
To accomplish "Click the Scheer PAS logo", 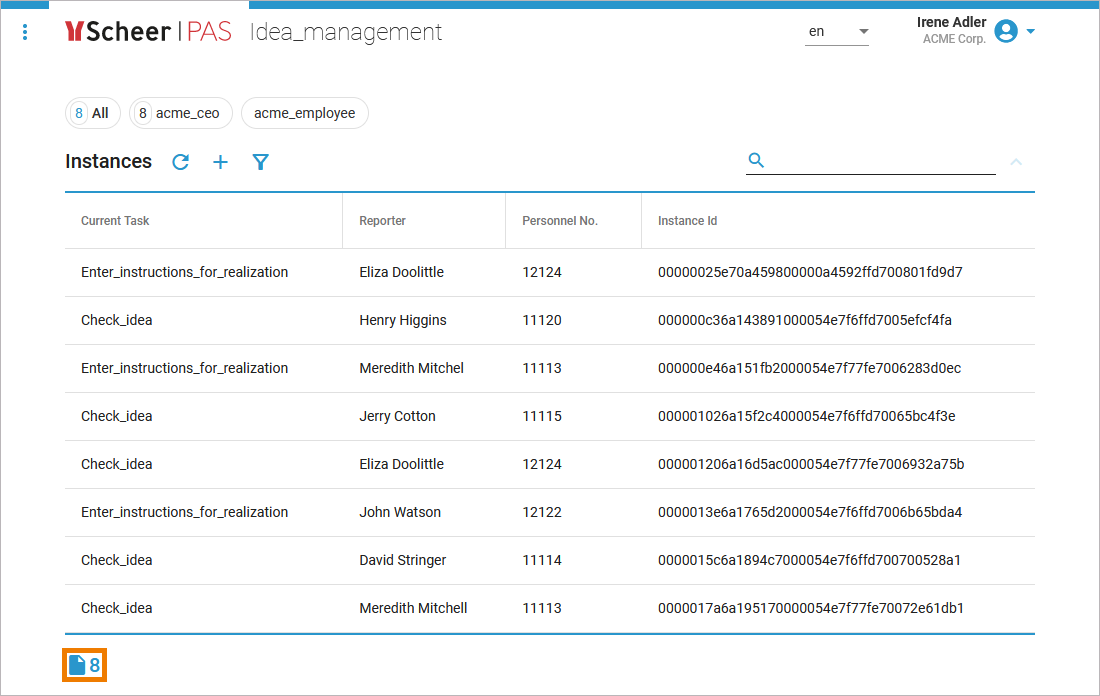I will 148,32.
